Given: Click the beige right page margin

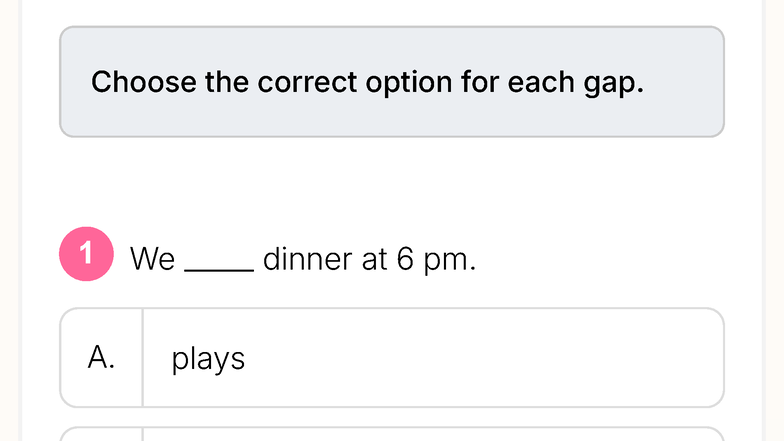Looking at the screenshot, I should pyautogui.click(x=774, y=220).
